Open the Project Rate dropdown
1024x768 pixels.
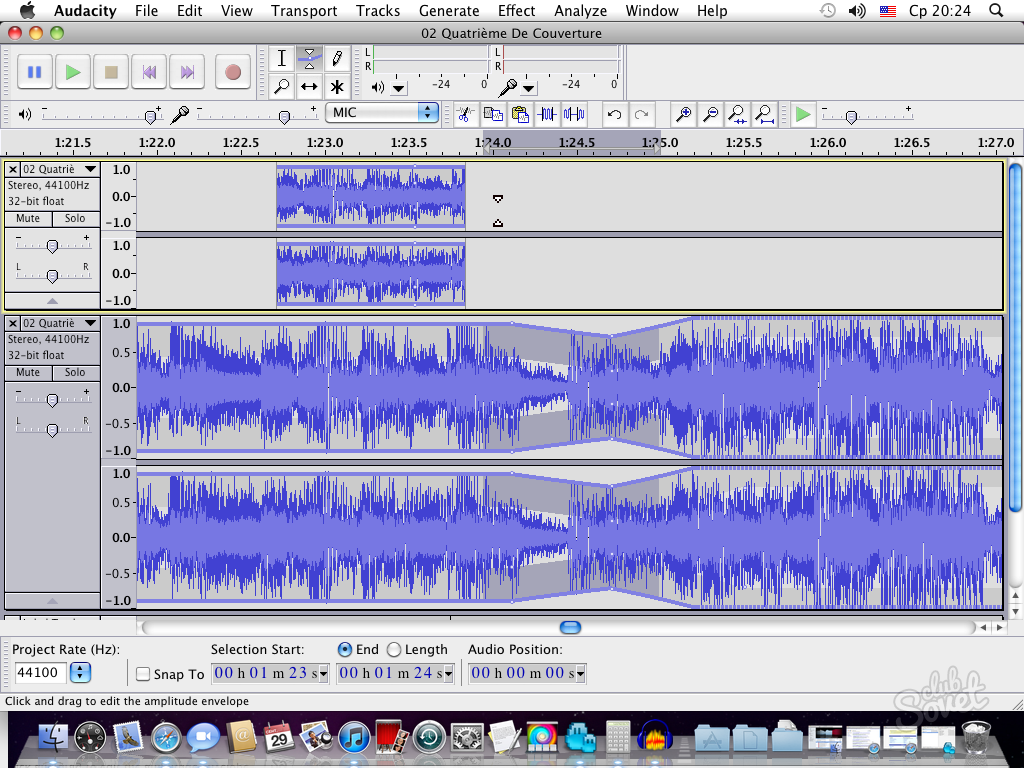(80, 673)
